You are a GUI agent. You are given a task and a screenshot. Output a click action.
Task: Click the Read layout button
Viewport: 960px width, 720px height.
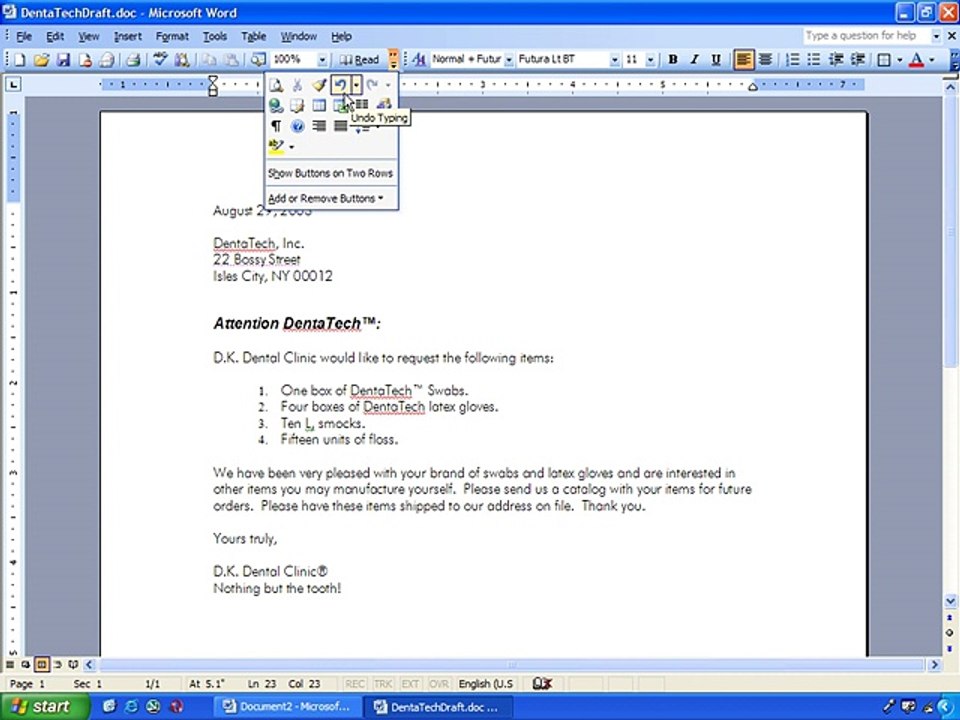pos(360,59)
